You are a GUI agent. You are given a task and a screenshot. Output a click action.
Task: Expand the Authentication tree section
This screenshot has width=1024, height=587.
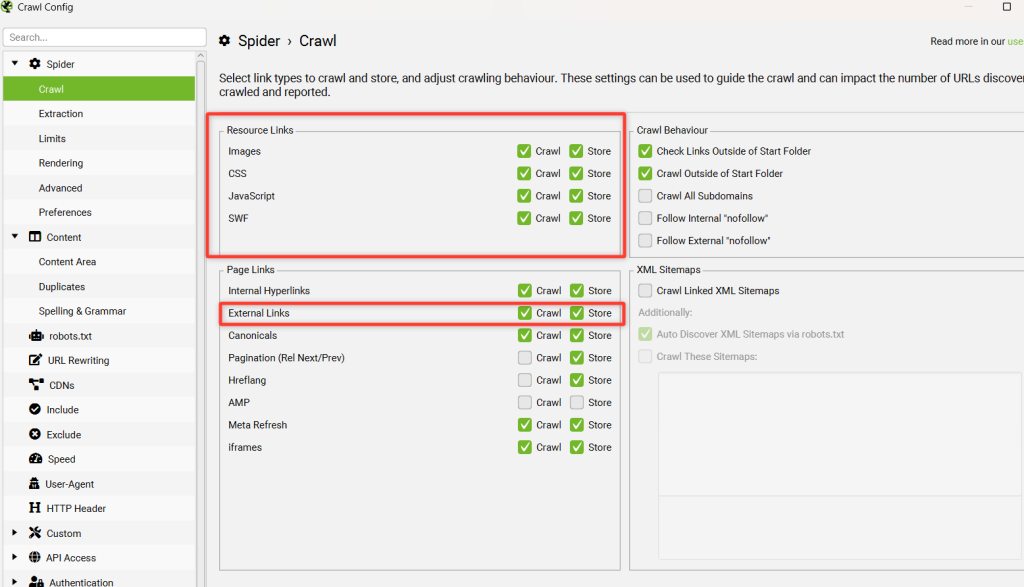pos(14,581)
